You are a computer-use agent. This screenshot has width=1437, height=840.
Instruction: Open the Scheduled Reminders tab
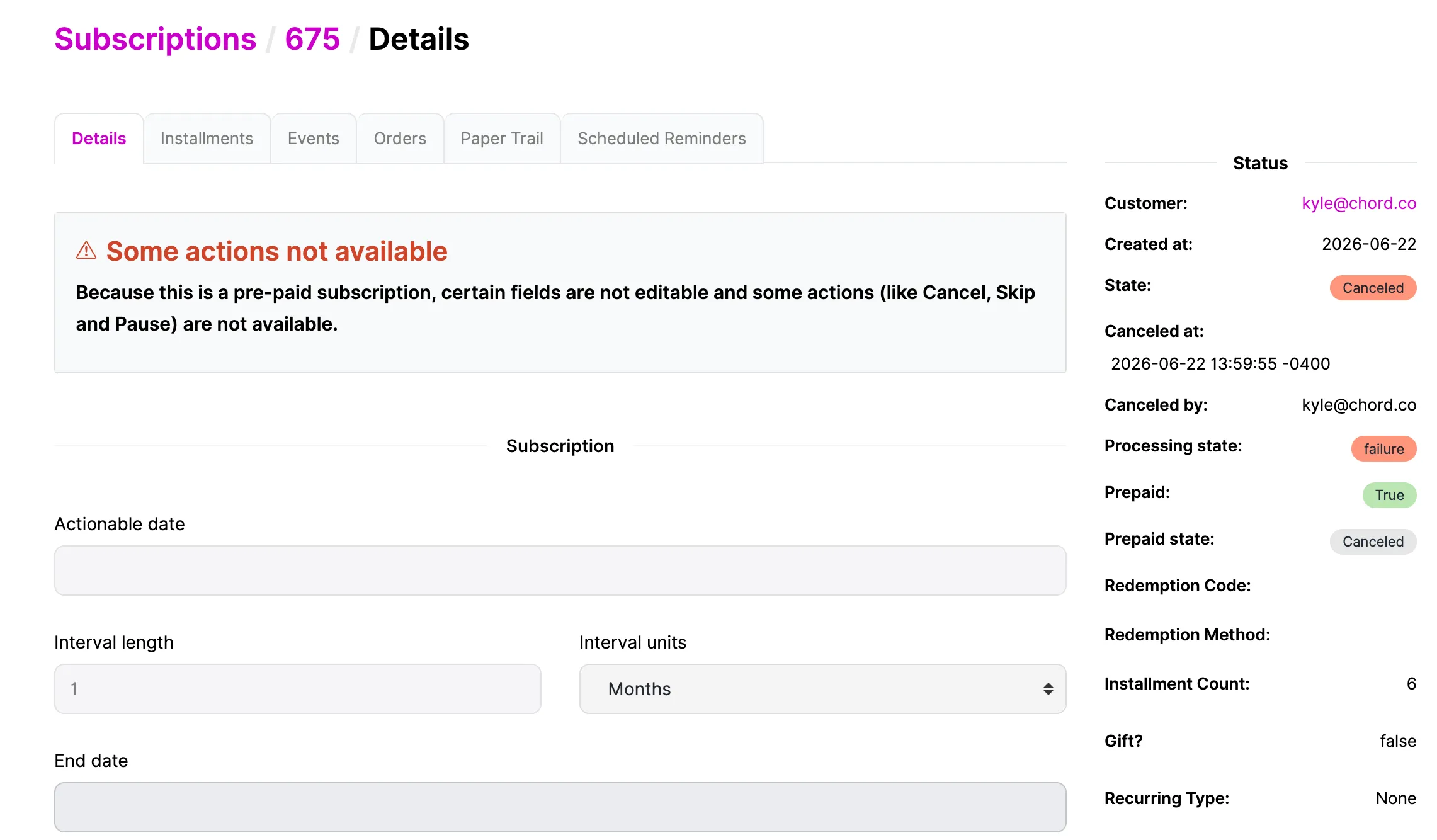(x=662, y=139)
